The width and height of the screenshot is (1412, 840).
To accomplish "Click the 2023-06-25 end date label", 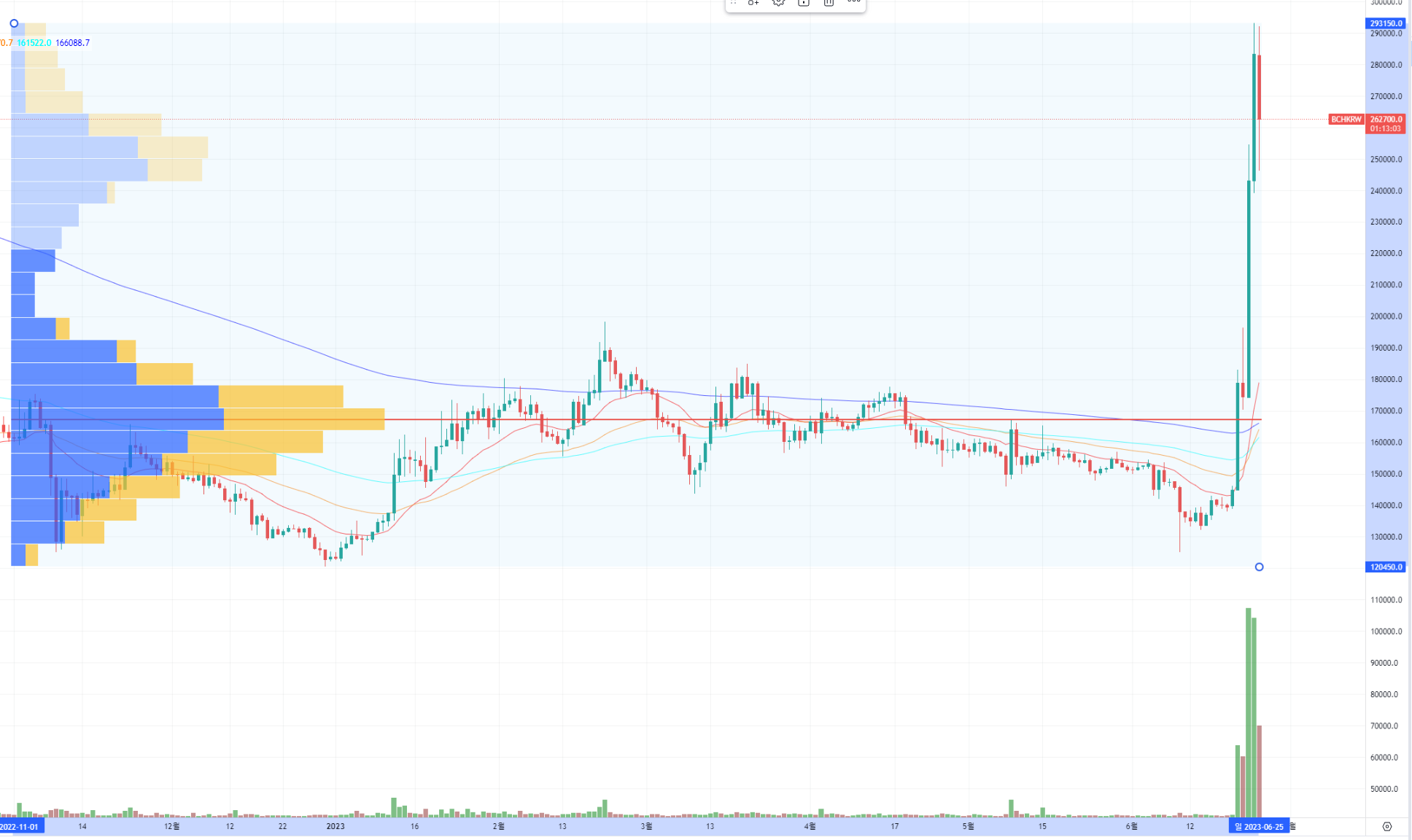I will [1259, 826].
